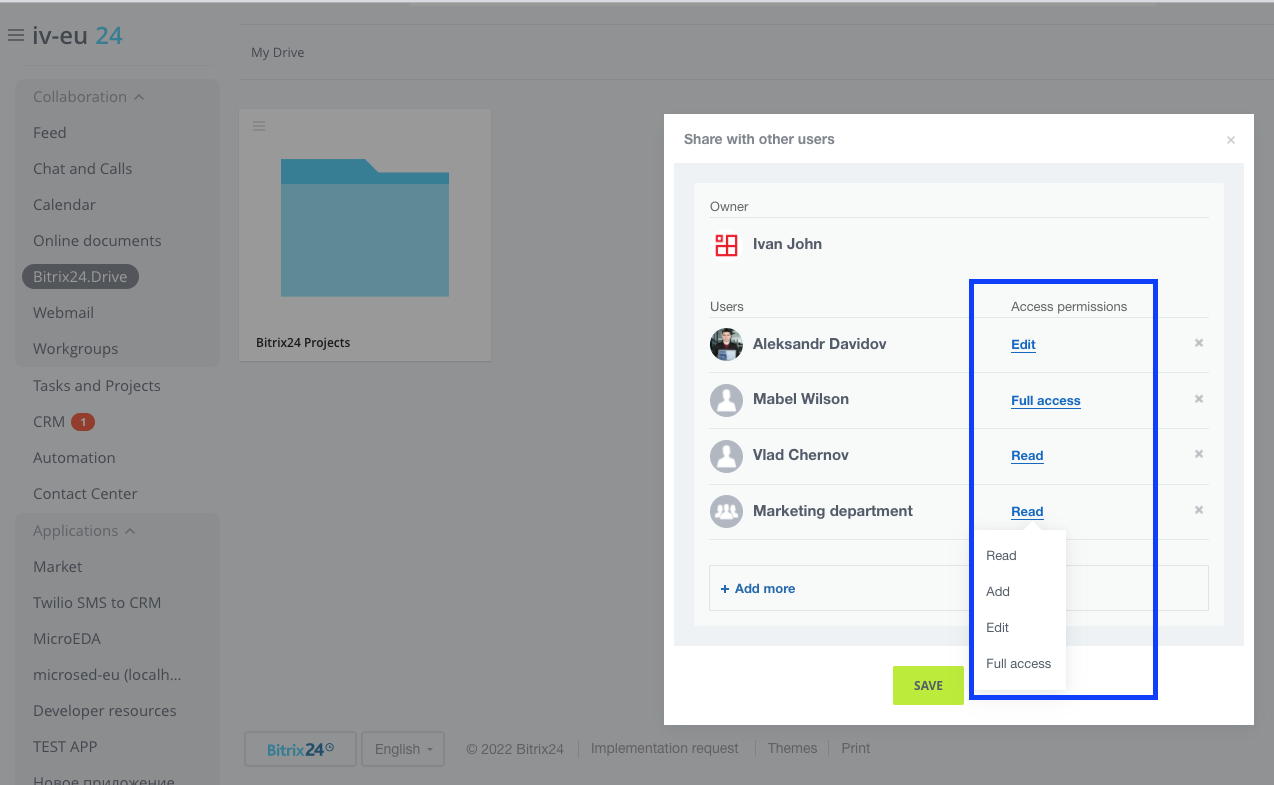Click the © 2022 Bitrix24 footer text
1274x785 pixels.
point(515,748)
